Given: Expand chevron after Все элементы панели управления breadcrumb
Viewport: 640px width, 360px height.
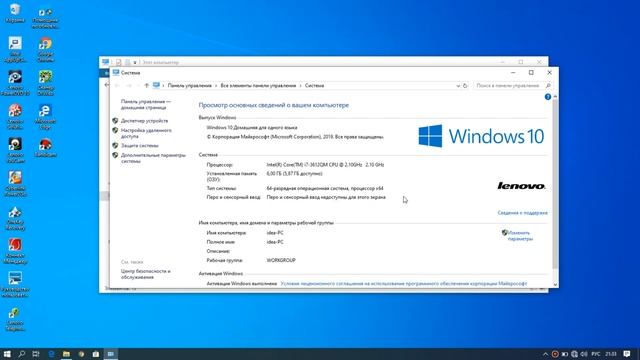Looking at the screenshot, I should [x=300, y=86].
